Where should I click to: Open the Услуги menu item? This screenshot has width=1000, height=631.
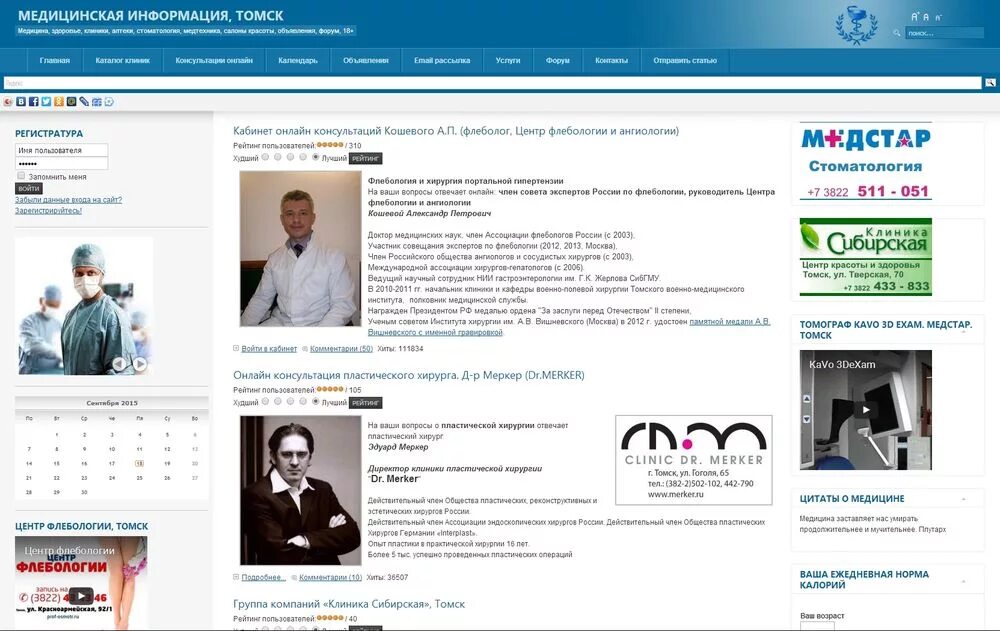[x=508, y=61]
